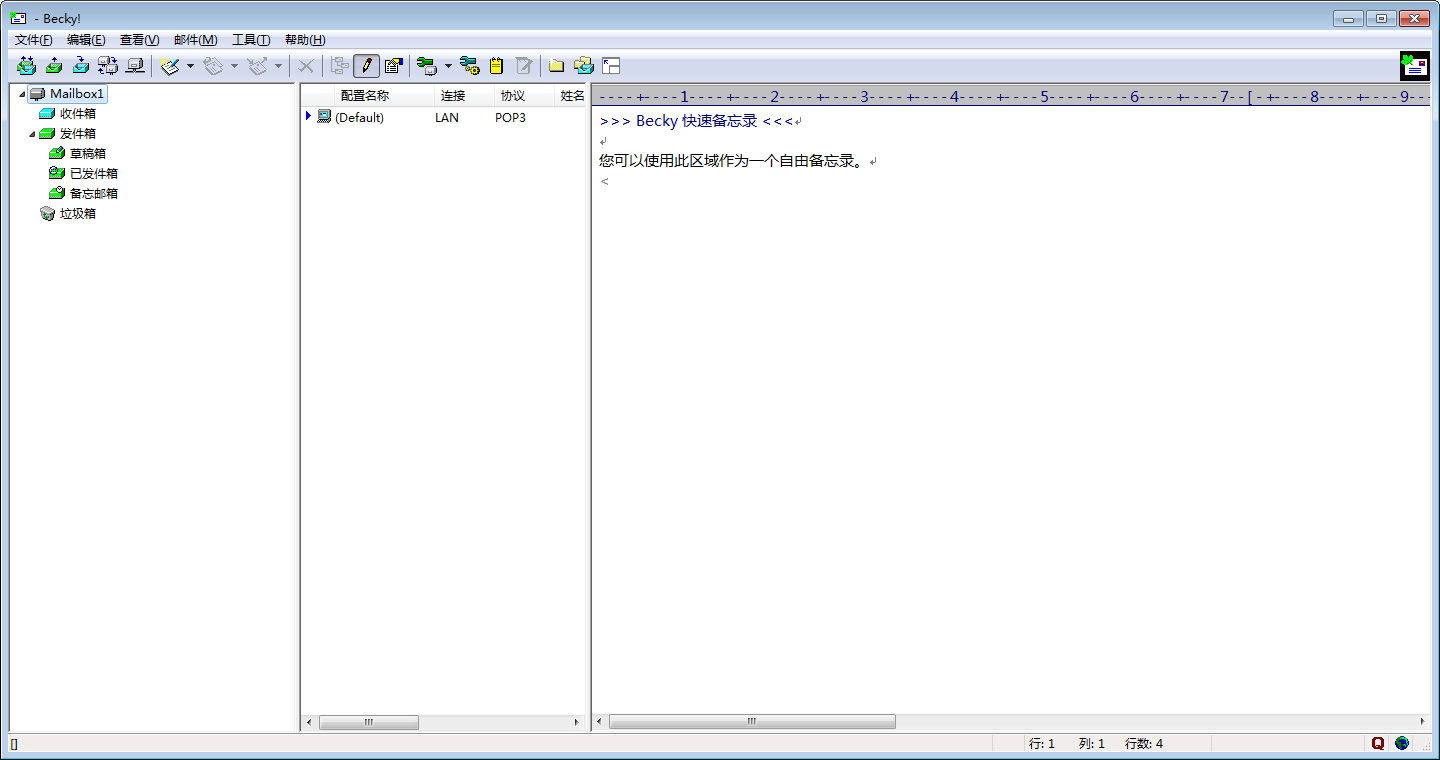The image size is (1440, 760).
Task: Create a new folder with the yellow folder icon
Action: 556,66
